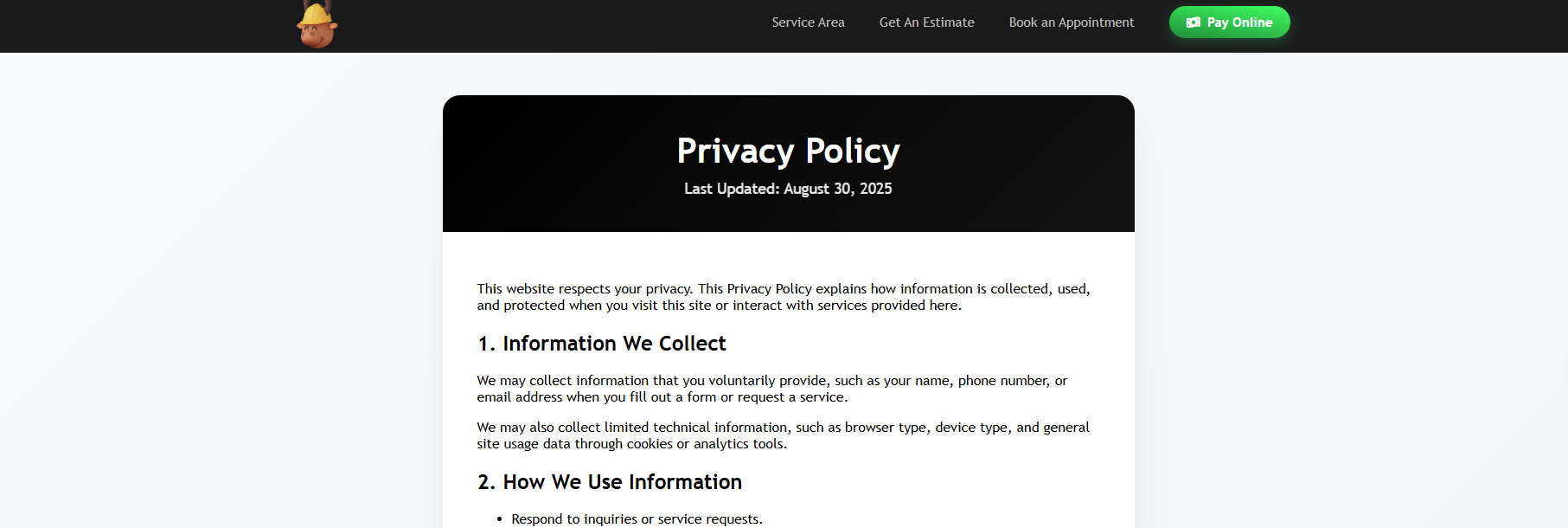Click the cash icon inside Pay Online
Image resolution: width=1568 pixels, height=528 pixels.
coord(1194,23)
